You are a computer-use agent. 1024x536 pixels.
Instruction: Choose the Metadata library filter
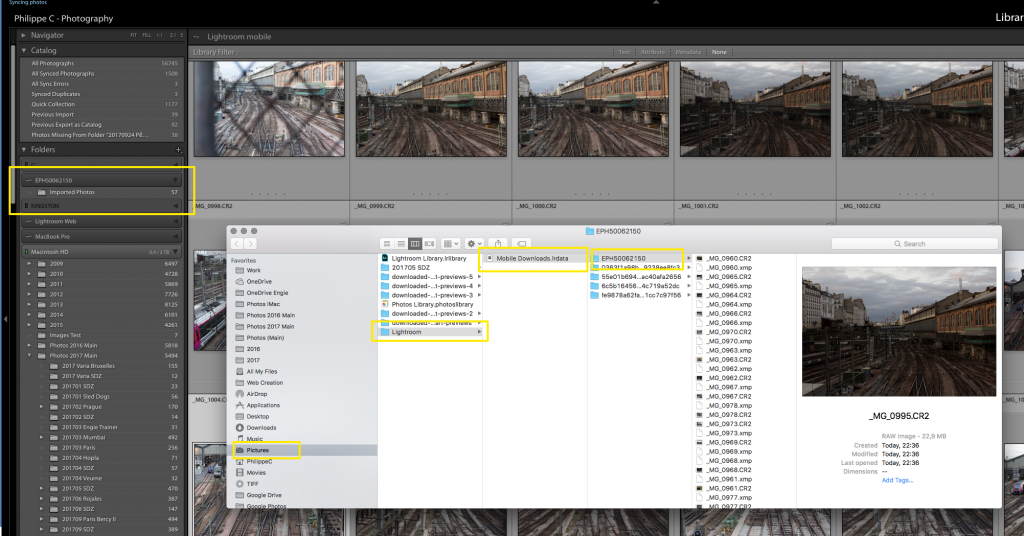point(688,52)
